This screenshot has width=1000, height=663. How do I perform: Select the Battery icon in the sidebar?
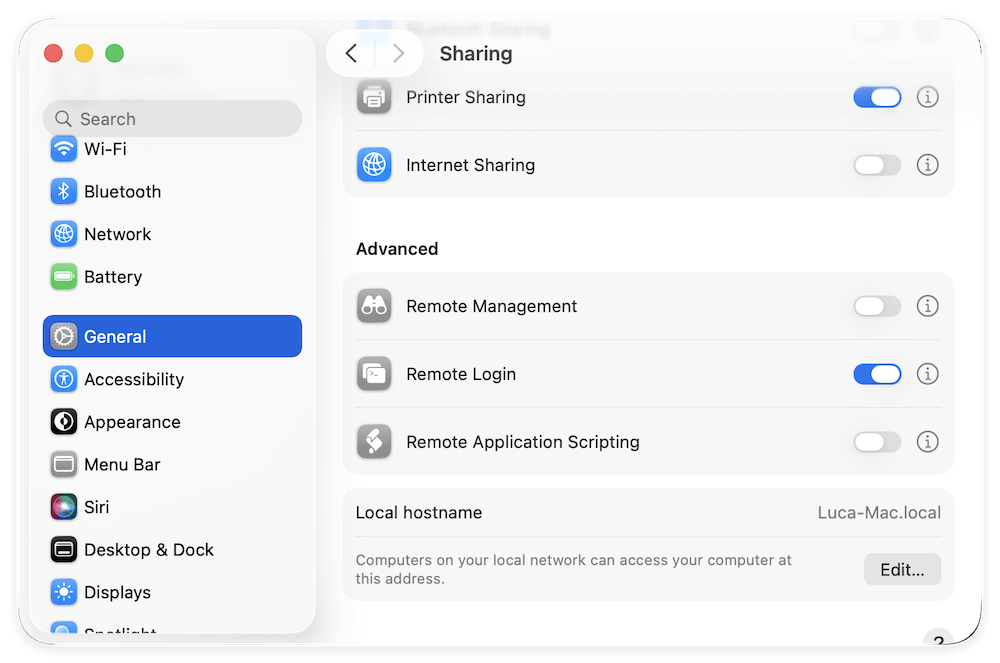pos(63,277)
